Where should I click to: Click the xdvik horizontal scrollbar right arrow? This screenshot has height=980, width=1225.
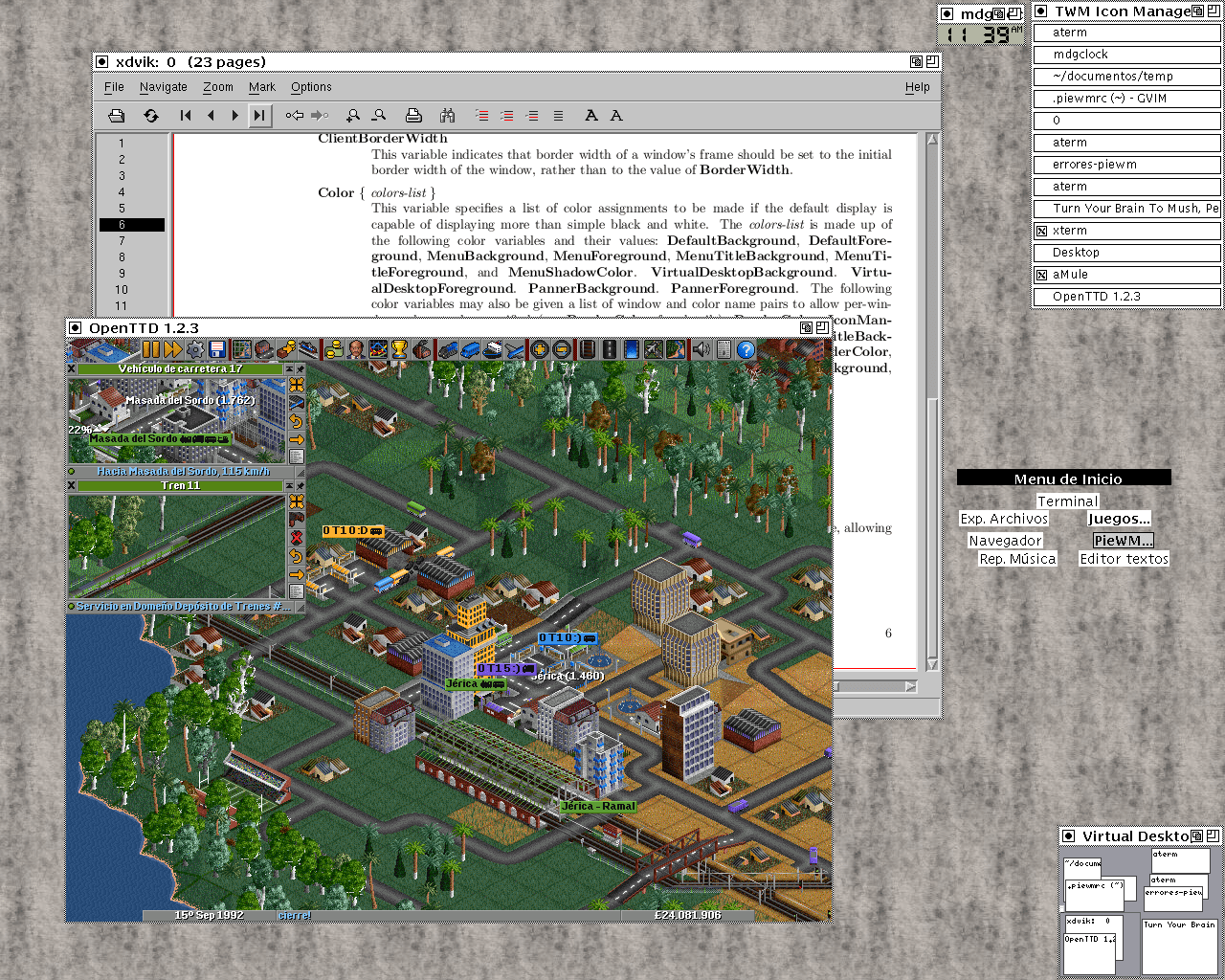click(x=910, y=686)
